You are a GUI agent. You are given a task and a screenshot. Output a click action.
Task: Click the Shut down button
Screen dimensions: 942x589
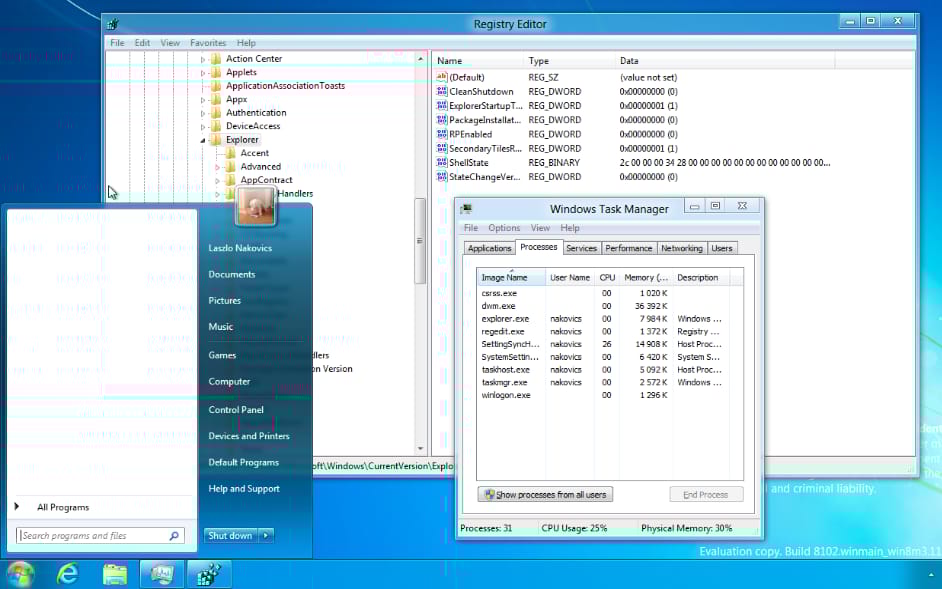(x=230, y=536)
